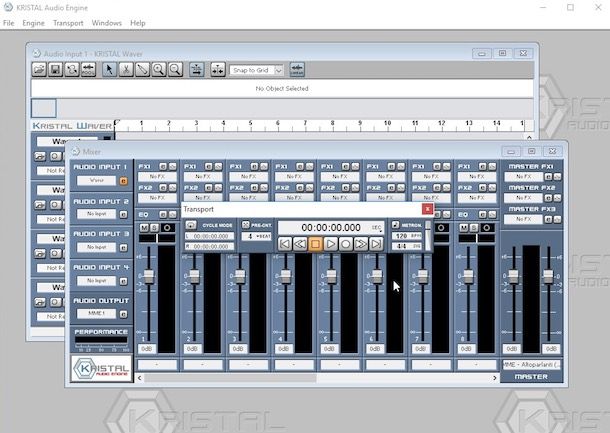Click the orange Stop button in Transport
The width and height of the screenshot is (610, 433).
(x=315, y=244)
